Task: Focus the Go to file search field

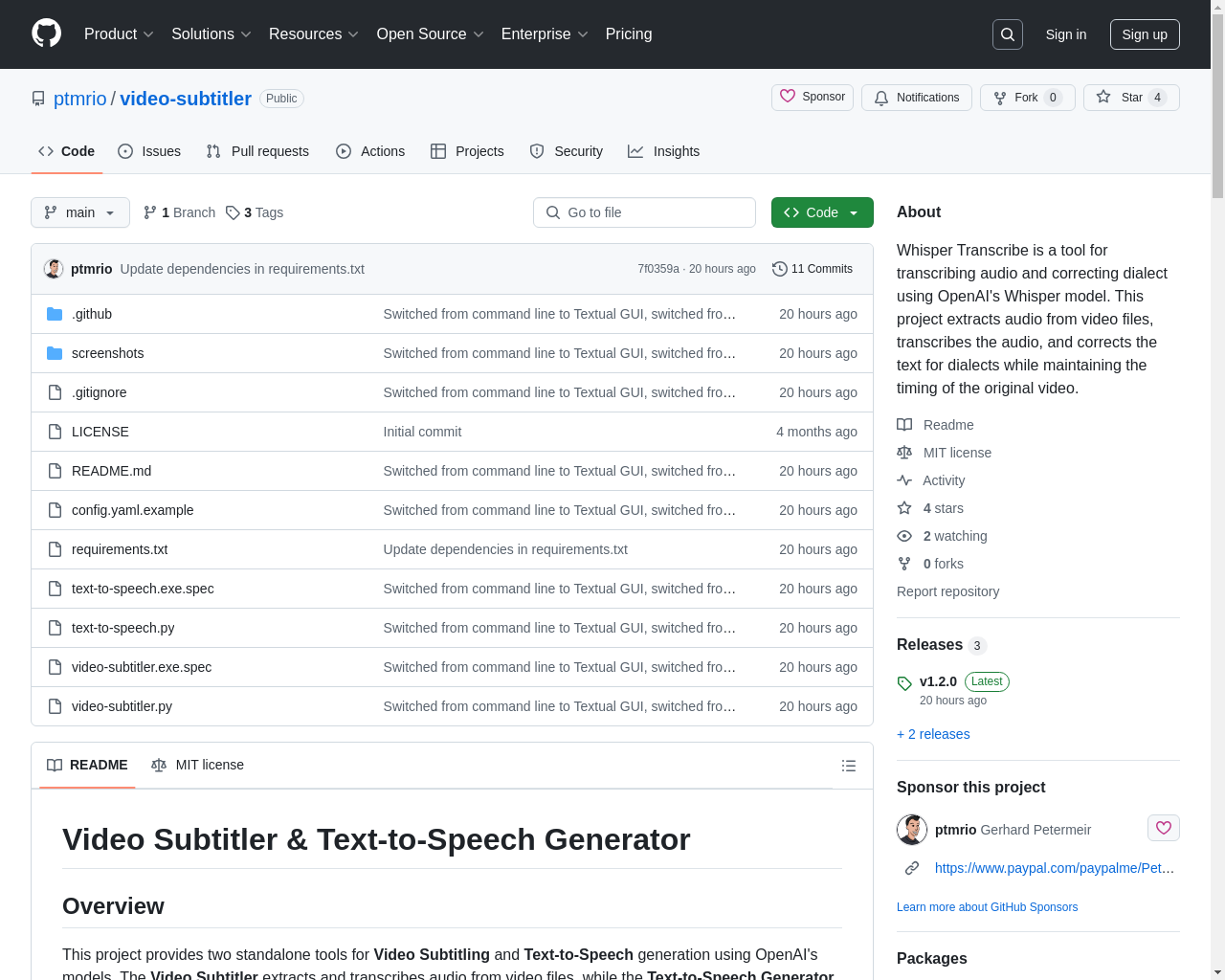Action: coord(644,212)
